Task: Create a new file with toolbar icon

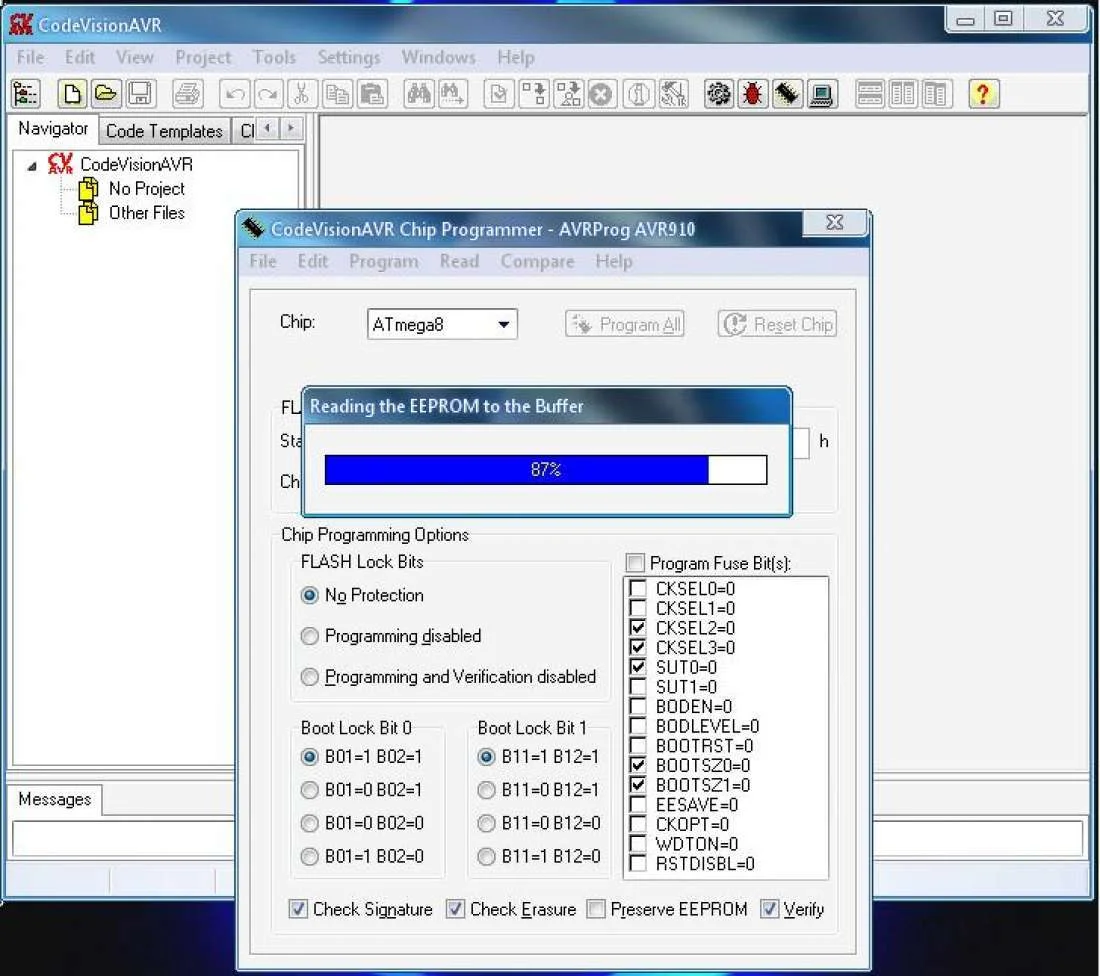Action: [72, 94]
